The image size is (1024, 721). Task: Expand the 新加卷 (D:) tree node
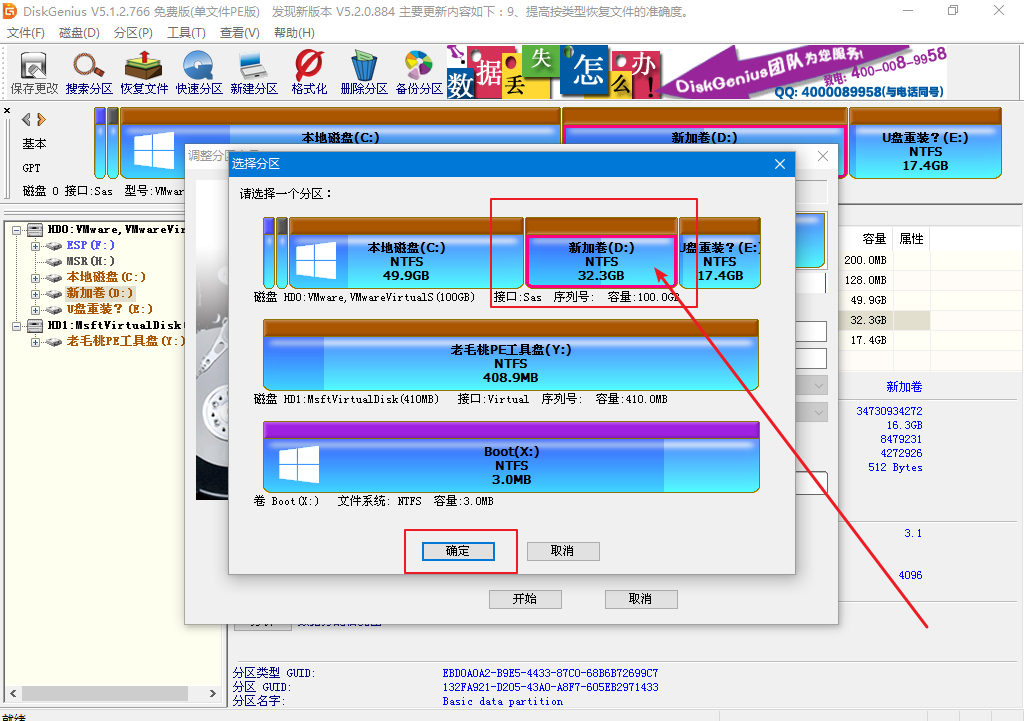pos(35,294)
